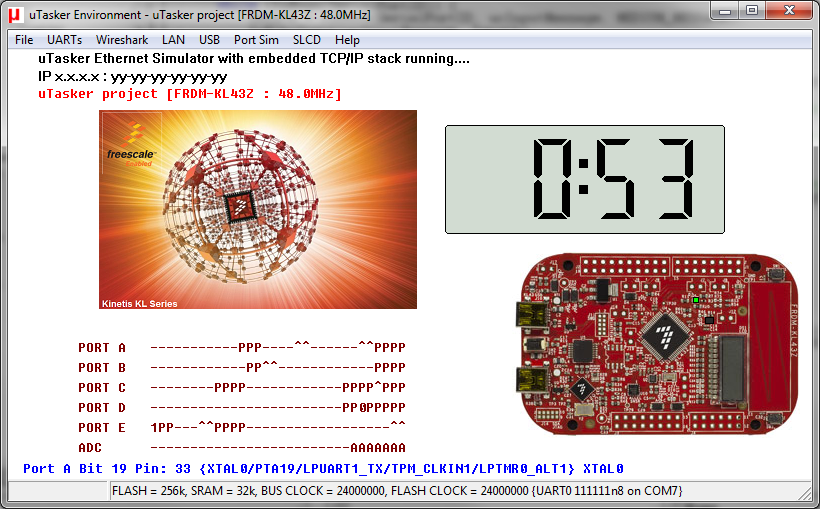
Task: Click the SLCD display showing 0:53
Action: [585, 179]
